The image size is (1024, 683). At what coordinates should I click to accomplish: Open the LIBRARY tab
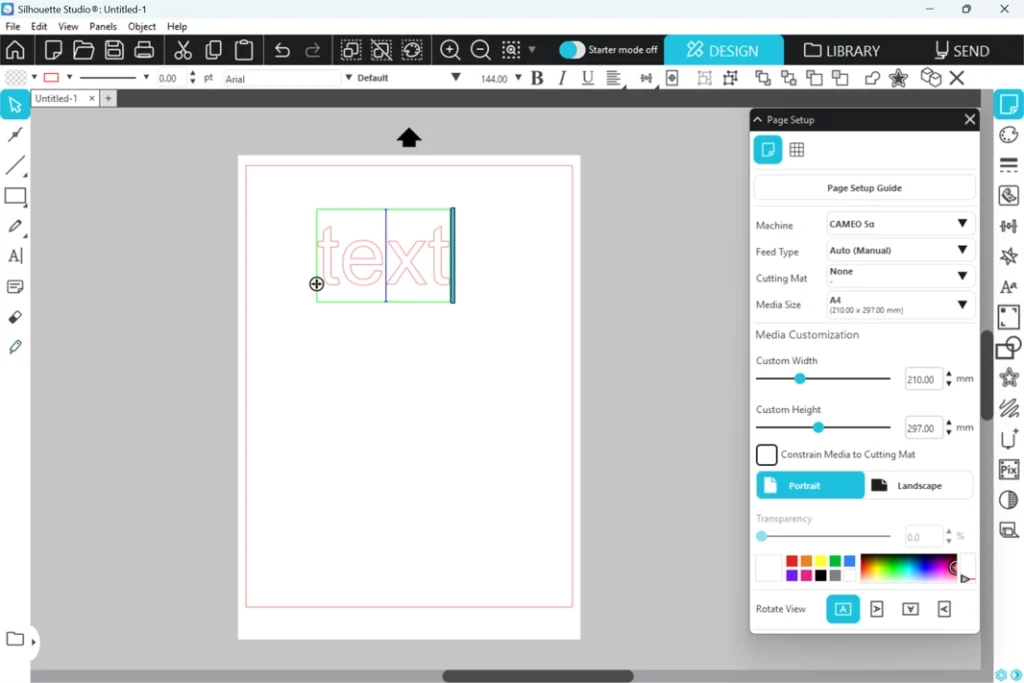pyautogui.click(x=842, y=50)
